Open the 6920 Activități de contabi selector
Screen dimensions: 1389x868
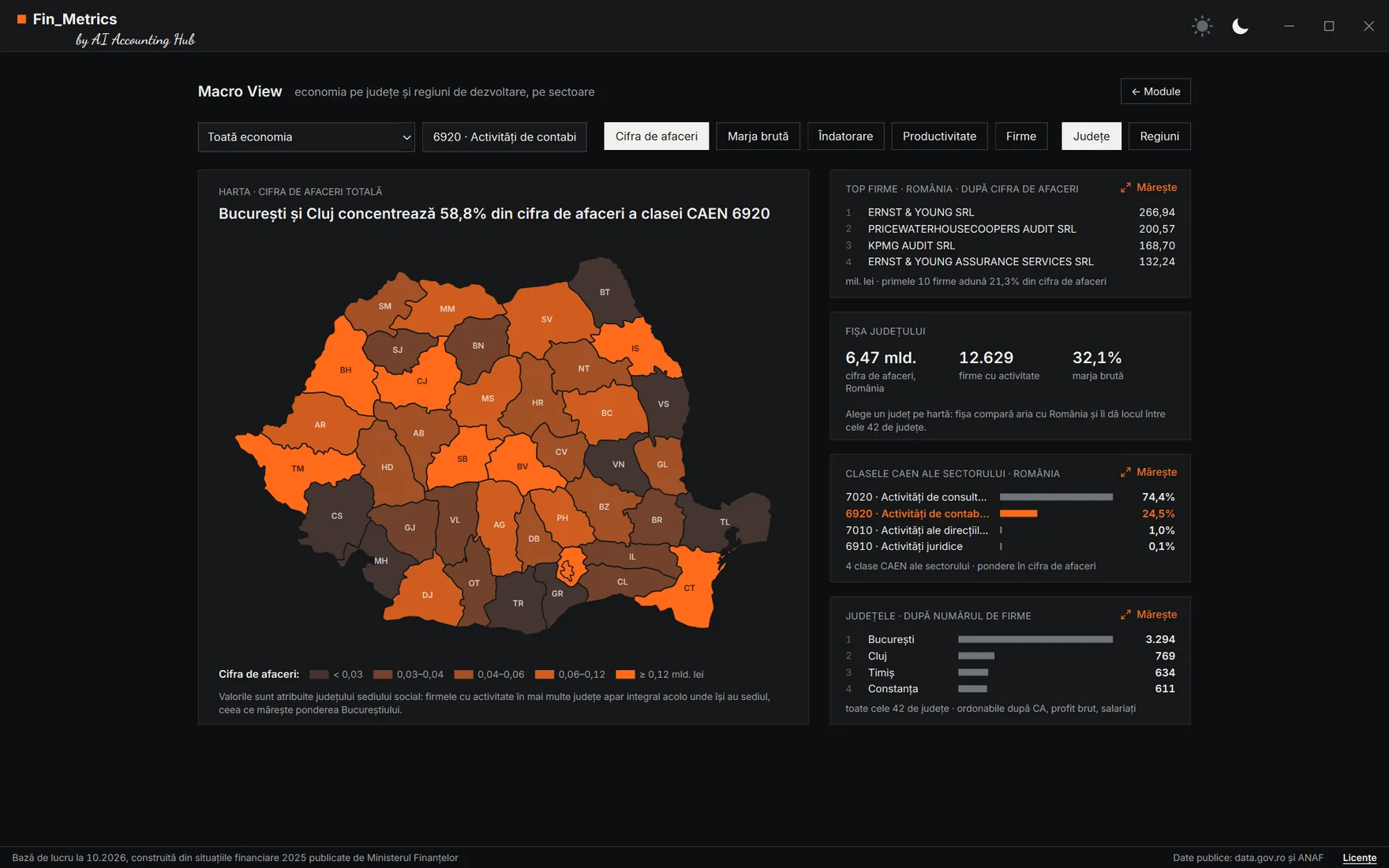pos(504,137)
